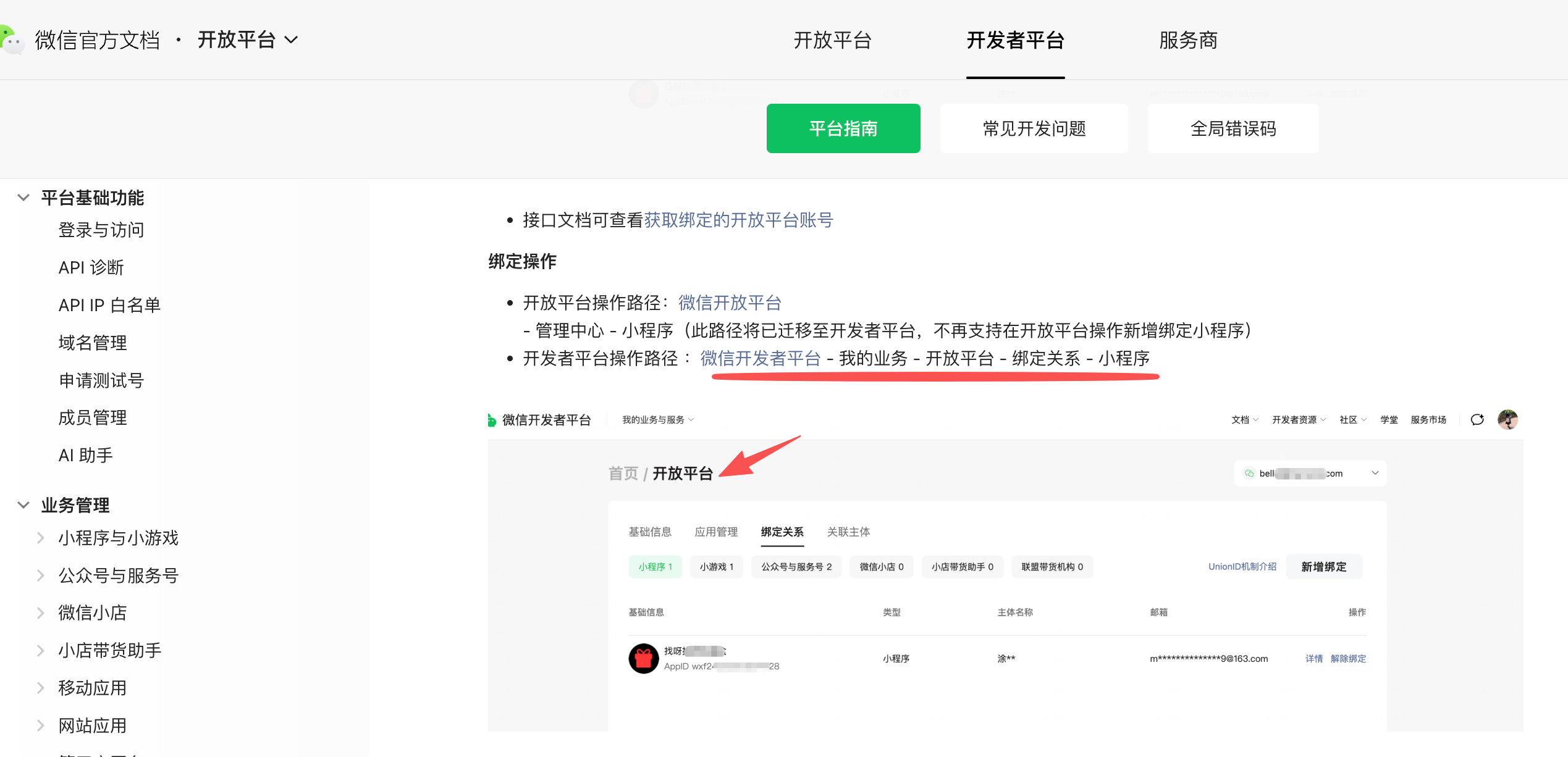Image resolution: width=1568 pixels, height=757 pixels.
Task: Switch to the 服务商 top tab
Action: [x=1187, y=40]
